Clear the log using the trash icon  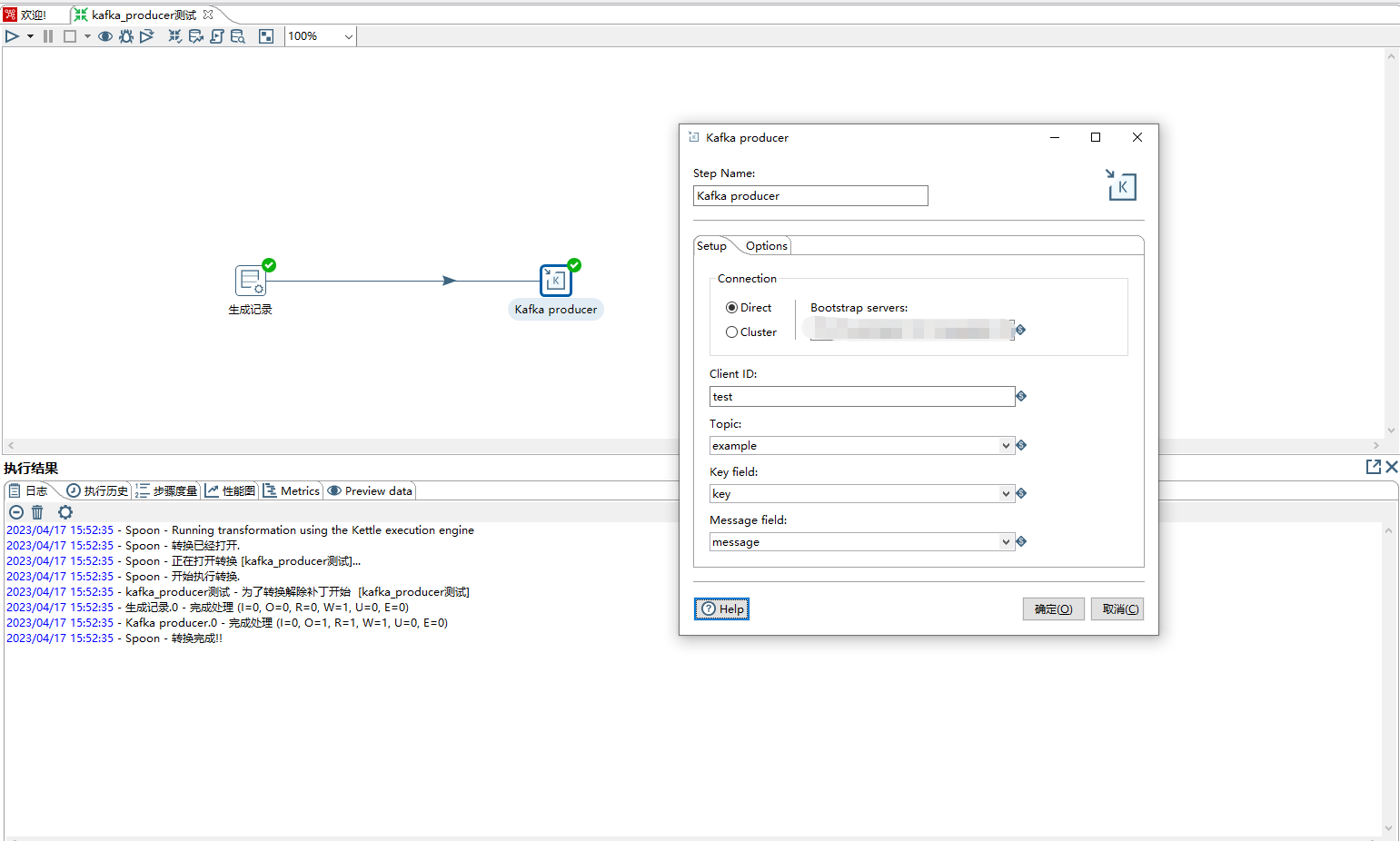(37, 512)
